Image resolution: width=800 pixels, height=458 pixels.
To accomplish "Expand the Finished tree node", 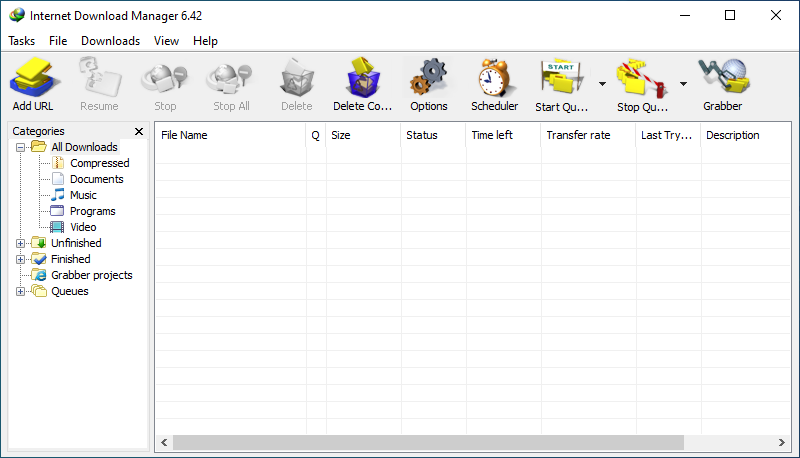I will click(x=20, y=259).
